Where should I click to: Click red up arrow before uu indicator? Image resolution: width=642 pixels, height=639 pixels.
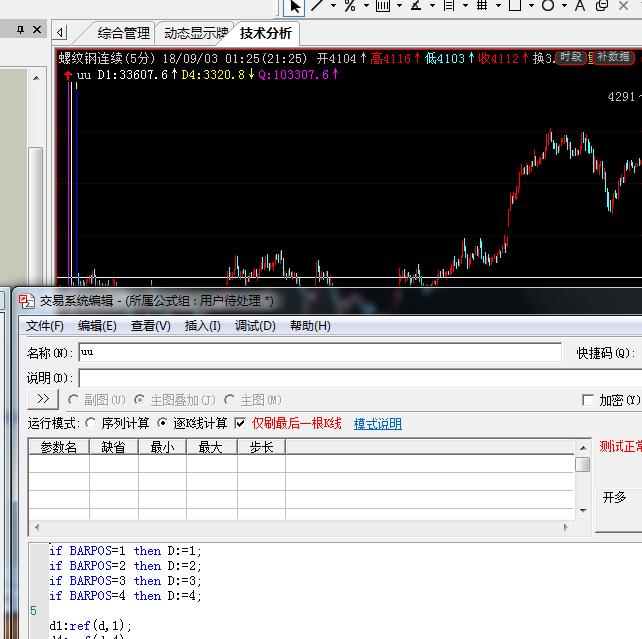click(x=68, y=75)
